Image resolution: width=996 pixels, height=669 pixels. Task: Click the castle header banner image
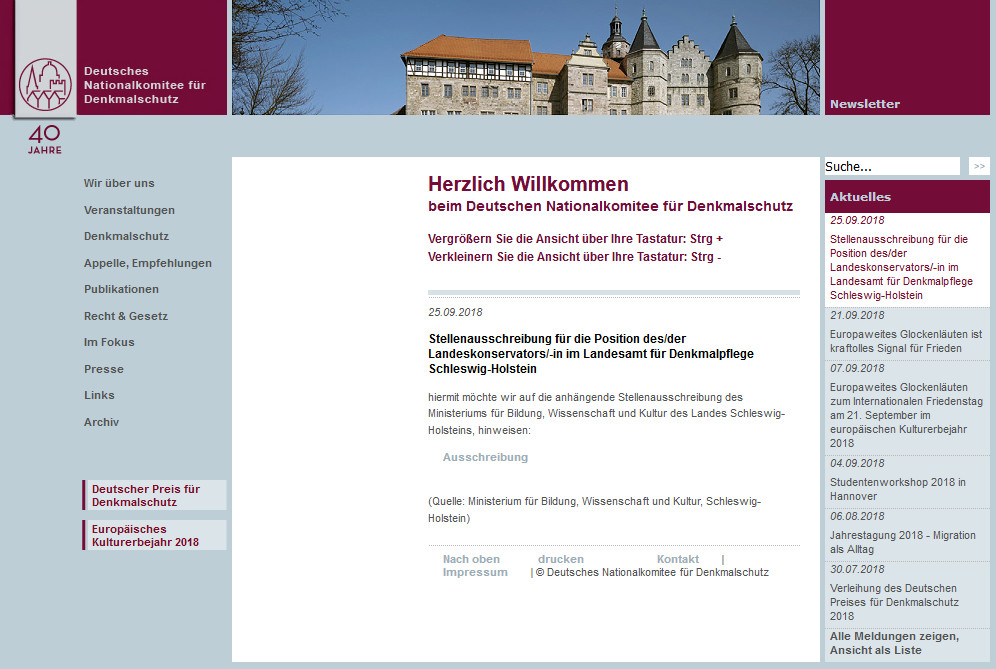[x=526, y=57]
